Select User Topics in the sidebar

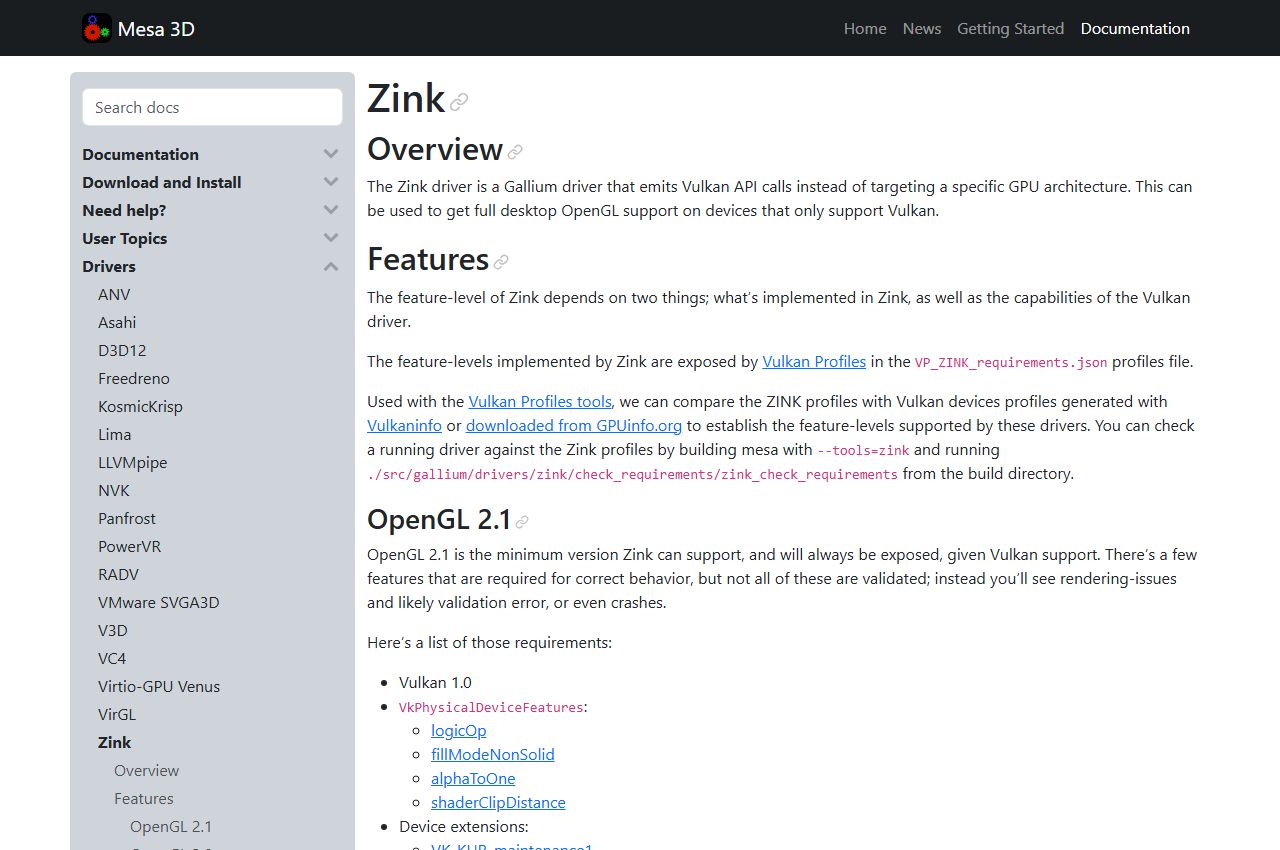click(124, 238)
